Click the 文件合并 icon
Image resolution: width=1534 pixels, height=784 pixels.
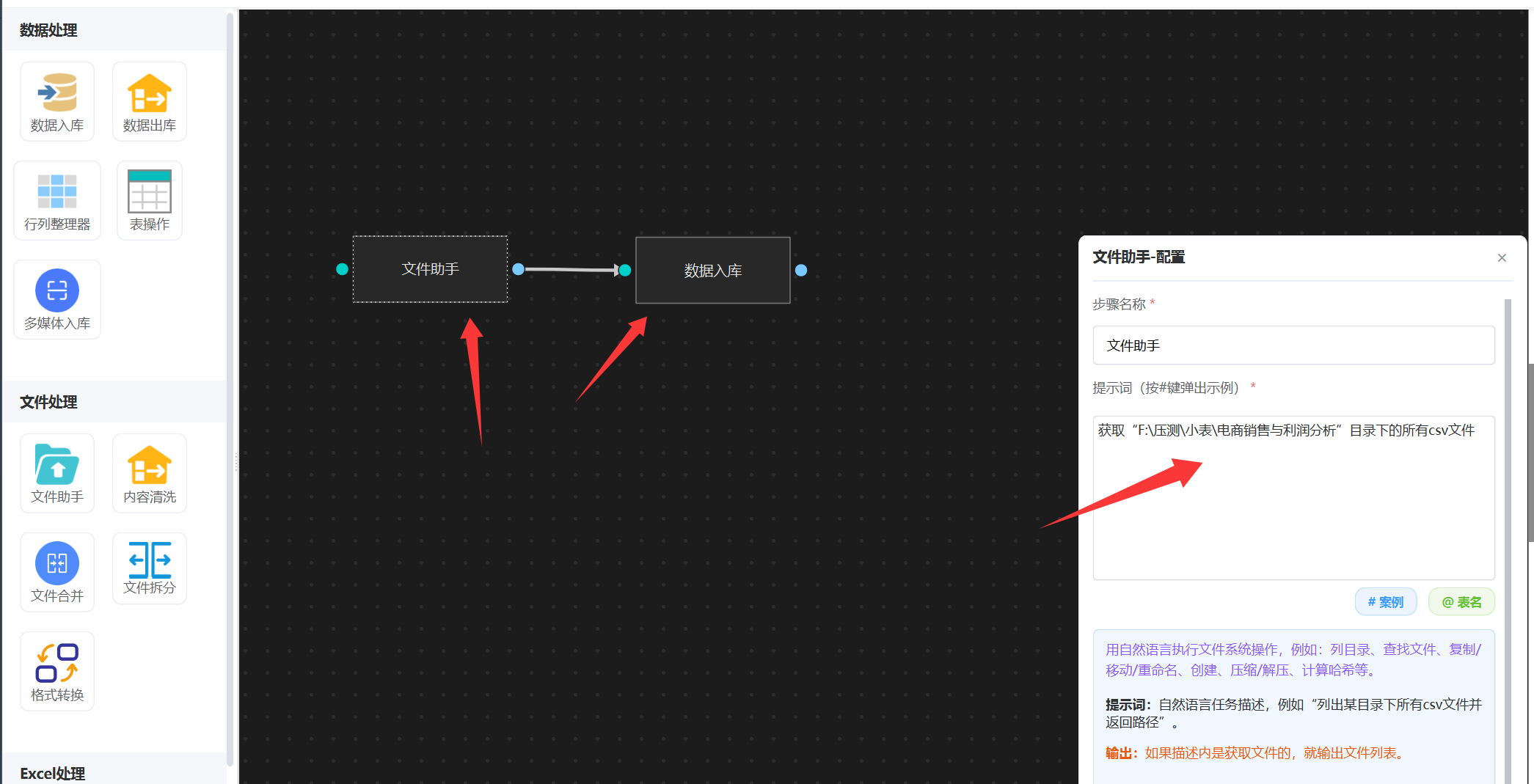[x=57, y=564]
